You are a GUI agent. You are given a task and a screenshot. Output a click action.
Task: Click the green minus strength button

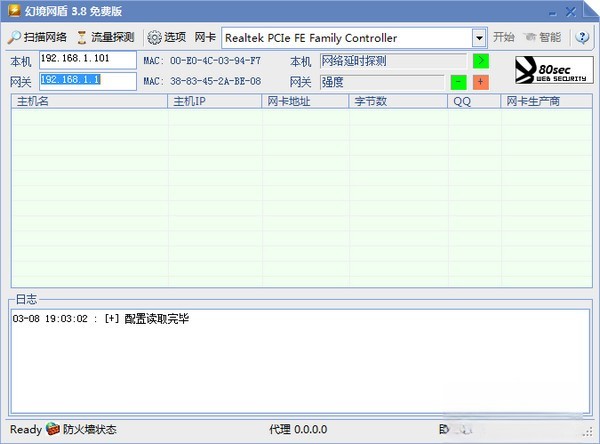coord(458,82)
